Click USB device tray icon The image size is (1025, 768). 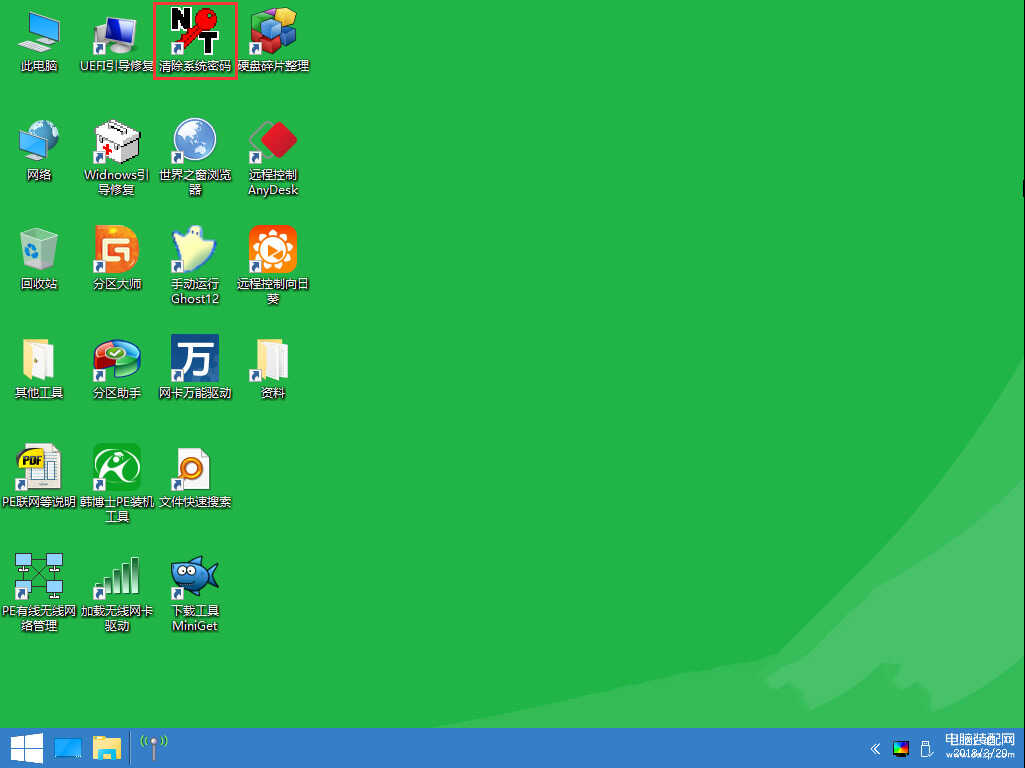coord(926,749)
